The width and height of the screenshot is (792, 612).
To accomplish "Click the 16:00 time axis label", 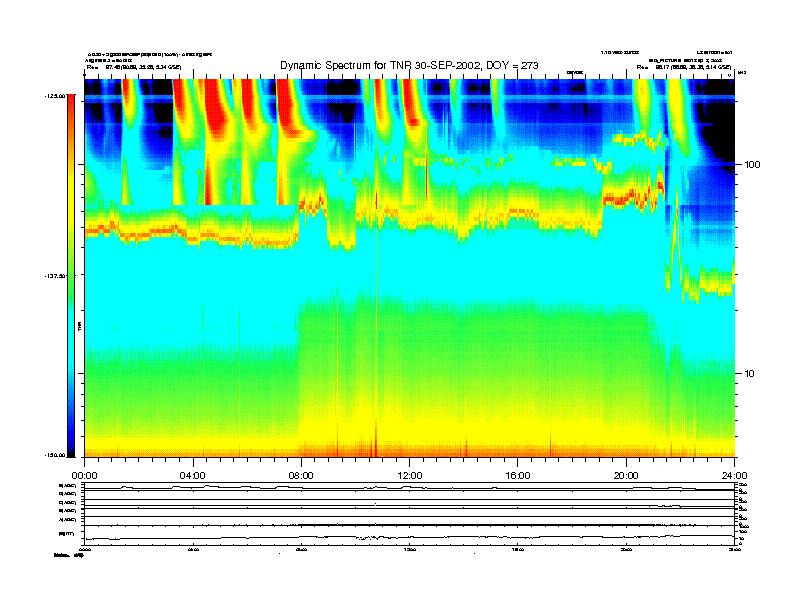I will point(518,476).
